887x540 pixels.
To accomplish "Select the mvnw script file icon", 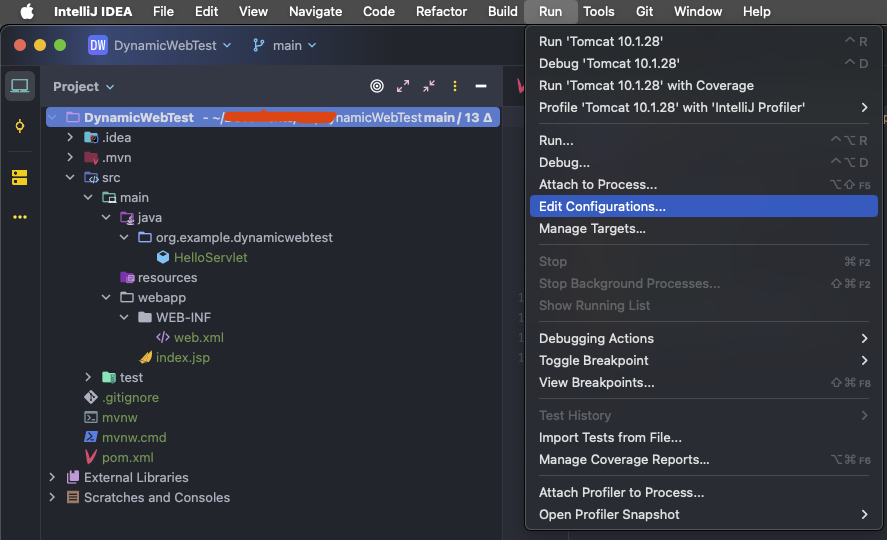I will (x=91, y=417).
